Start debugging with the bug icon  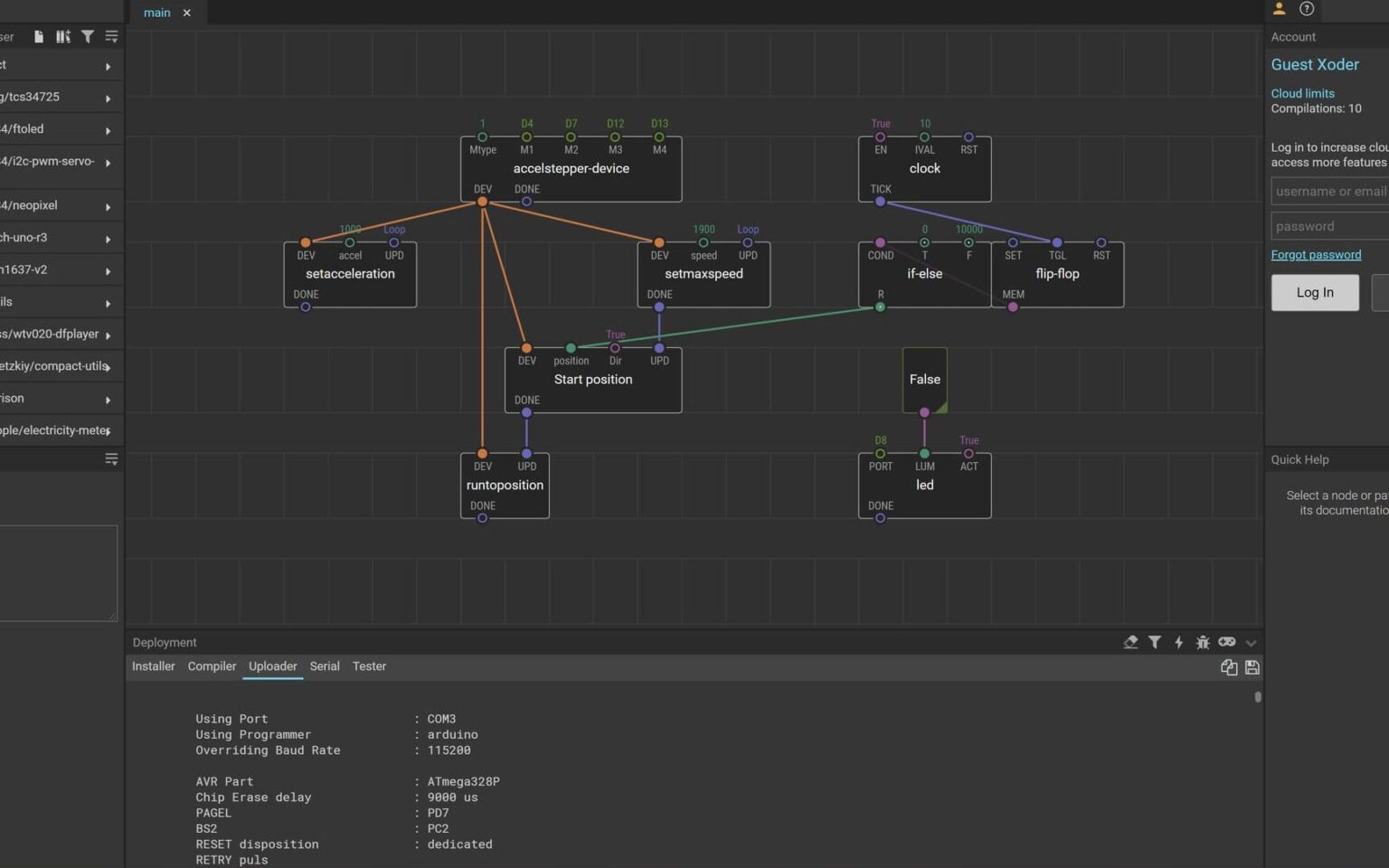click(1202, 642)
